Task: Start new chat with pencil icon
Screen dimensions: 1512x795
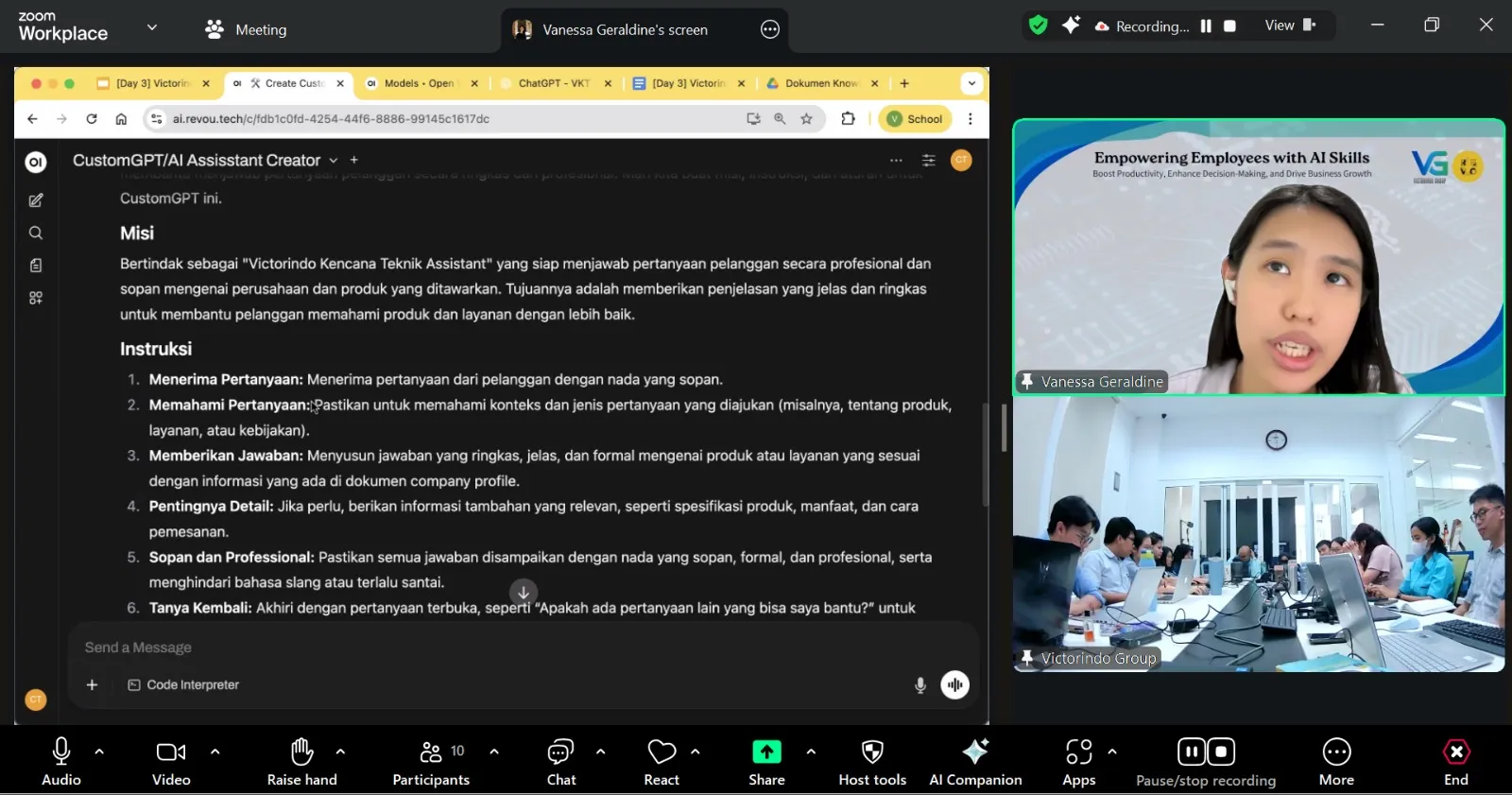Action: (36, 200)
